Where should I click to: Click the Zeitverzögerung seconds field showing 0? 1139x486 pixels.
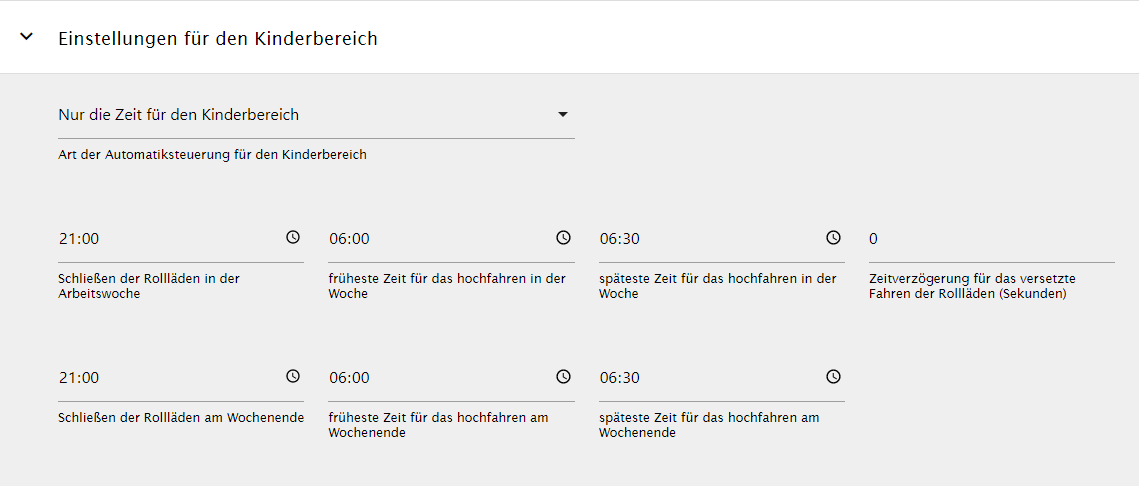tap(992, 239)
